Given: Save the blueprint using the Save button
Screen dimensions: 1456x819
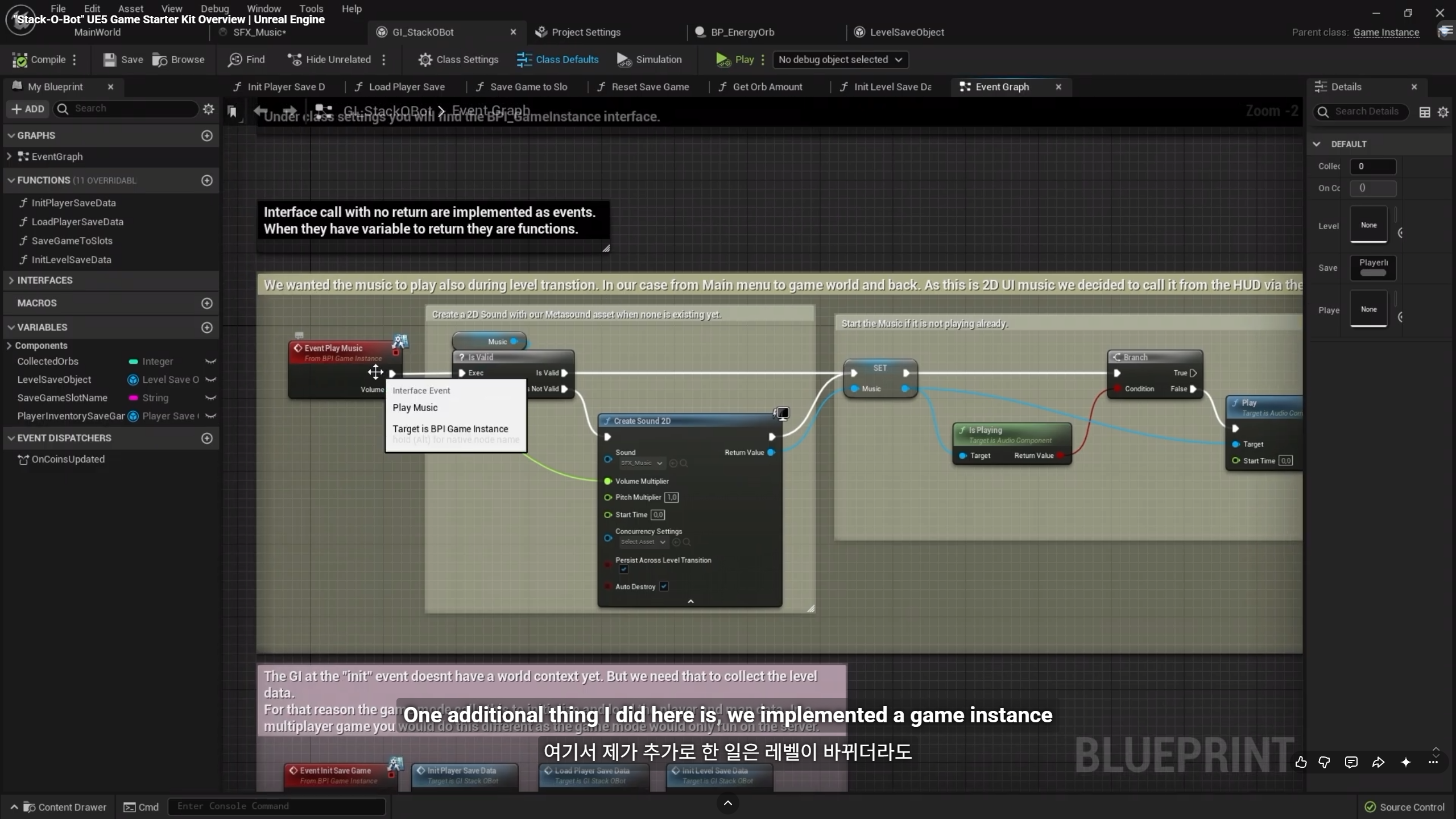Looking at the screenshot, I should (123, 60).
